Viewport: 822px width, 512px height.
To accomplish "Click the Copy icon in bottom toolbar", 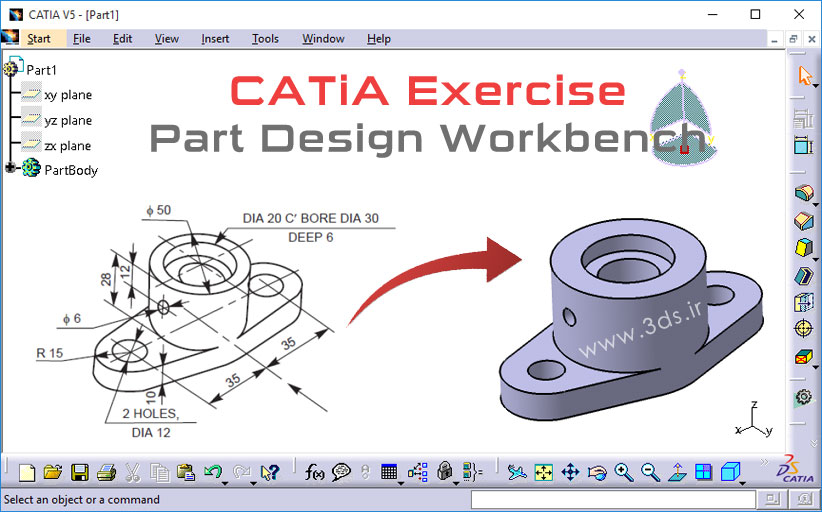I will coord(159,473).
